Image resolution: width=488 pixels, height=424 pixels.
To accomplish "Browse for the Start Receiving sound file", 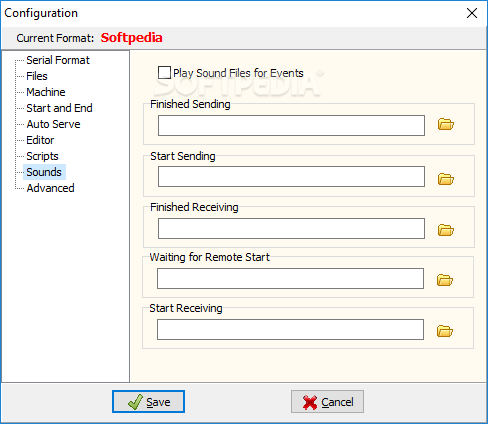I will click(x=445, y=331).
